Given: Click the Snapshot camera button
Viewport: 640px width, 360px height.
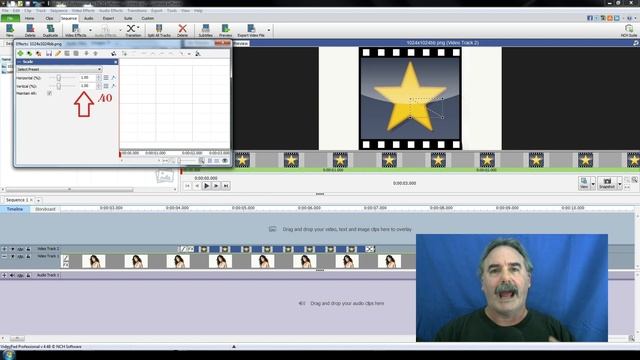Looking at the screenshot, I should click(x=607, y=183).
